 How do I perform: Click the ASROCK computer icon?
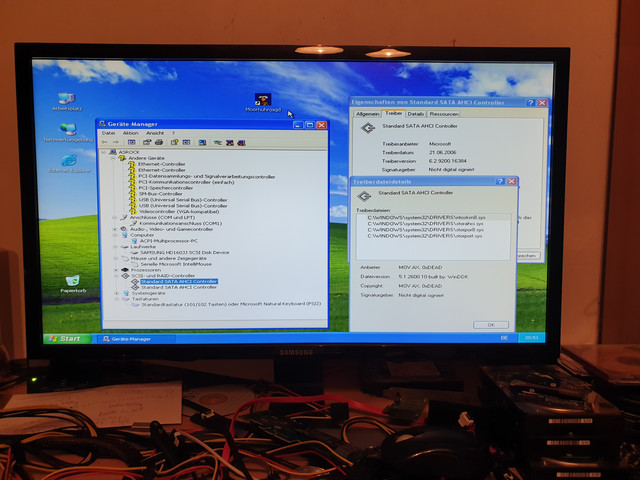(113, 152)
